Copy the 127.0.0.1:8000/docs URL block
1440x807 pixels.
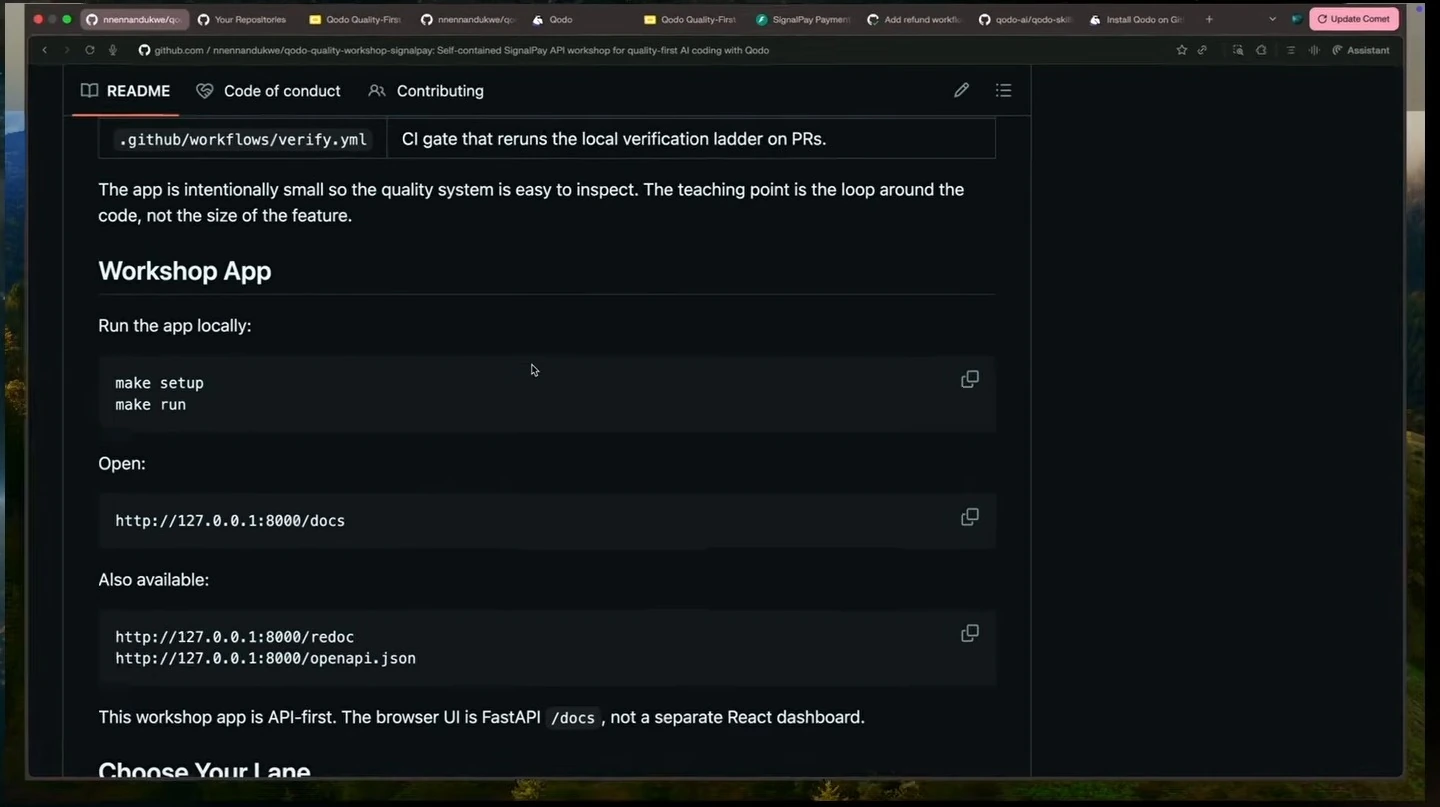coord(970,517)
